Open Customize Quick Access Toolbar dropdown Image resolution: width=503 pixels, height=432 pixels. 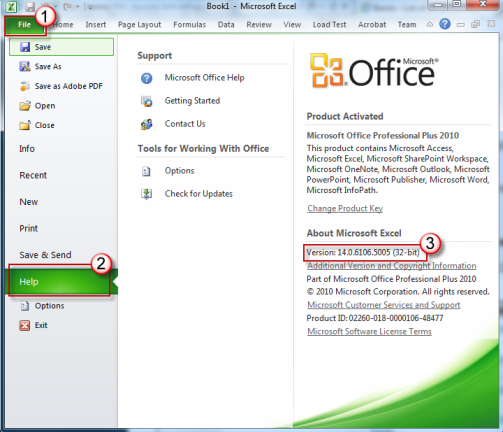[x=90, y=7]
